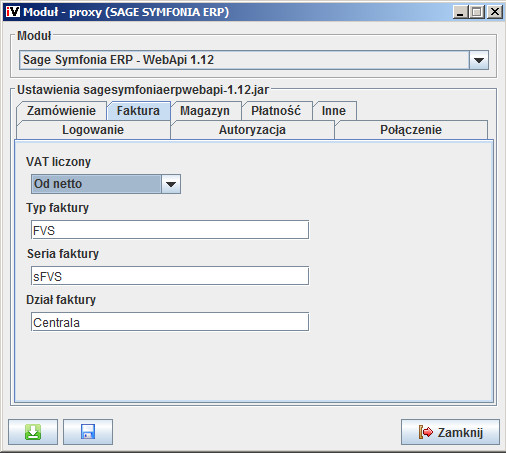The height and width of the screenshot is (453, 506).
Task: Switch to the Inne tab
Action: click(x=334, y=111)
